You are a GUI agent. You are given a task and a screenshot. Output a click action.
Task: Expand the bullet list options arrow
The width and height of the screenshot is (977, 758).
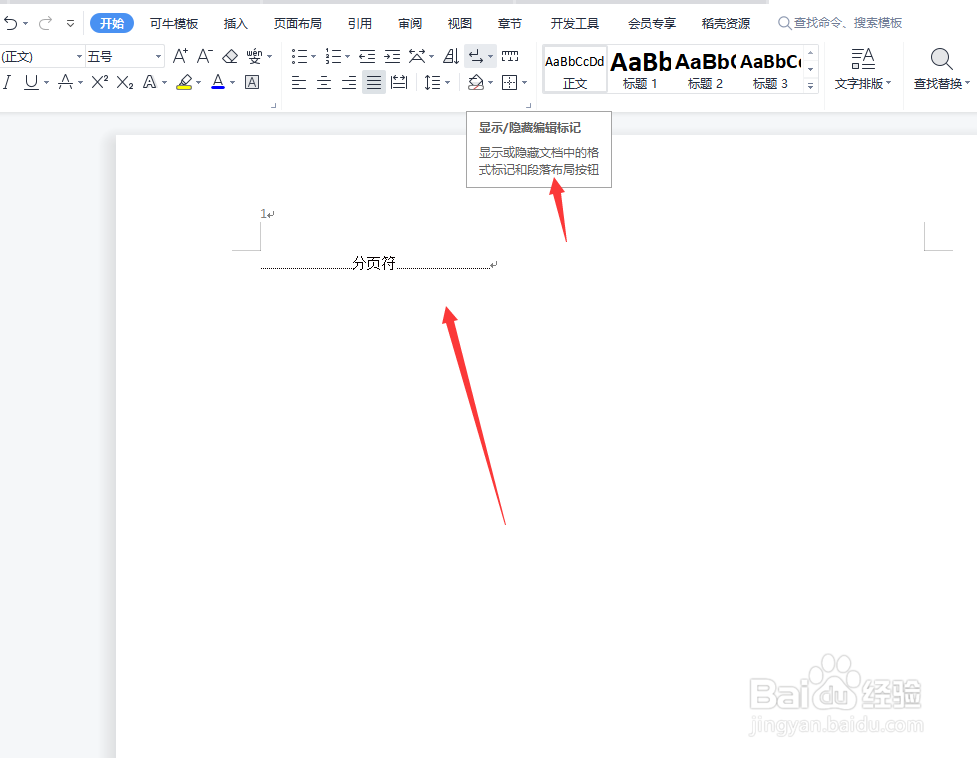coord(313,57)
